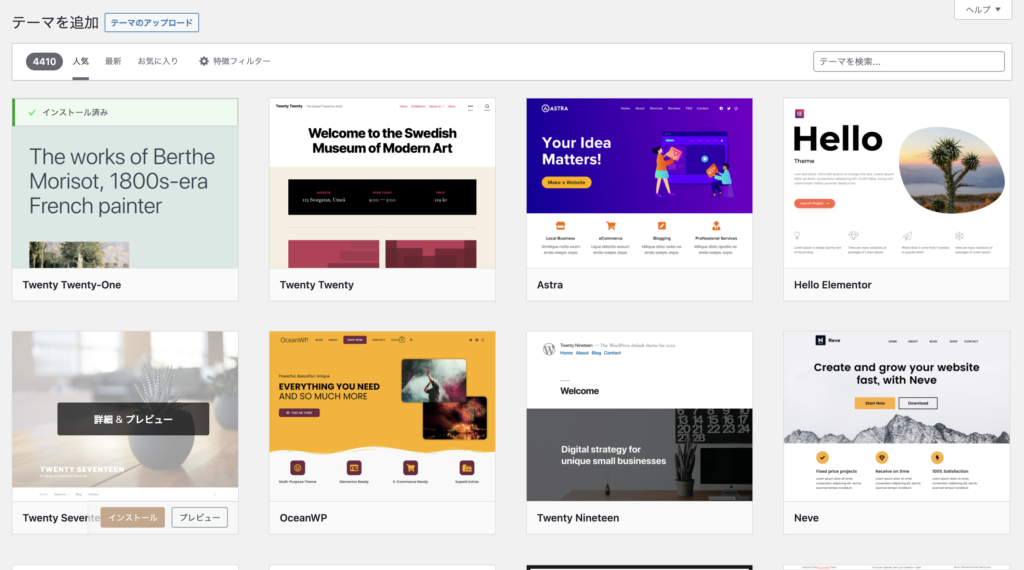This screenshot has width=1024, height=570.
Task: Open the OceanWP theme thumbnail
Action: click(x=382, y=416)
